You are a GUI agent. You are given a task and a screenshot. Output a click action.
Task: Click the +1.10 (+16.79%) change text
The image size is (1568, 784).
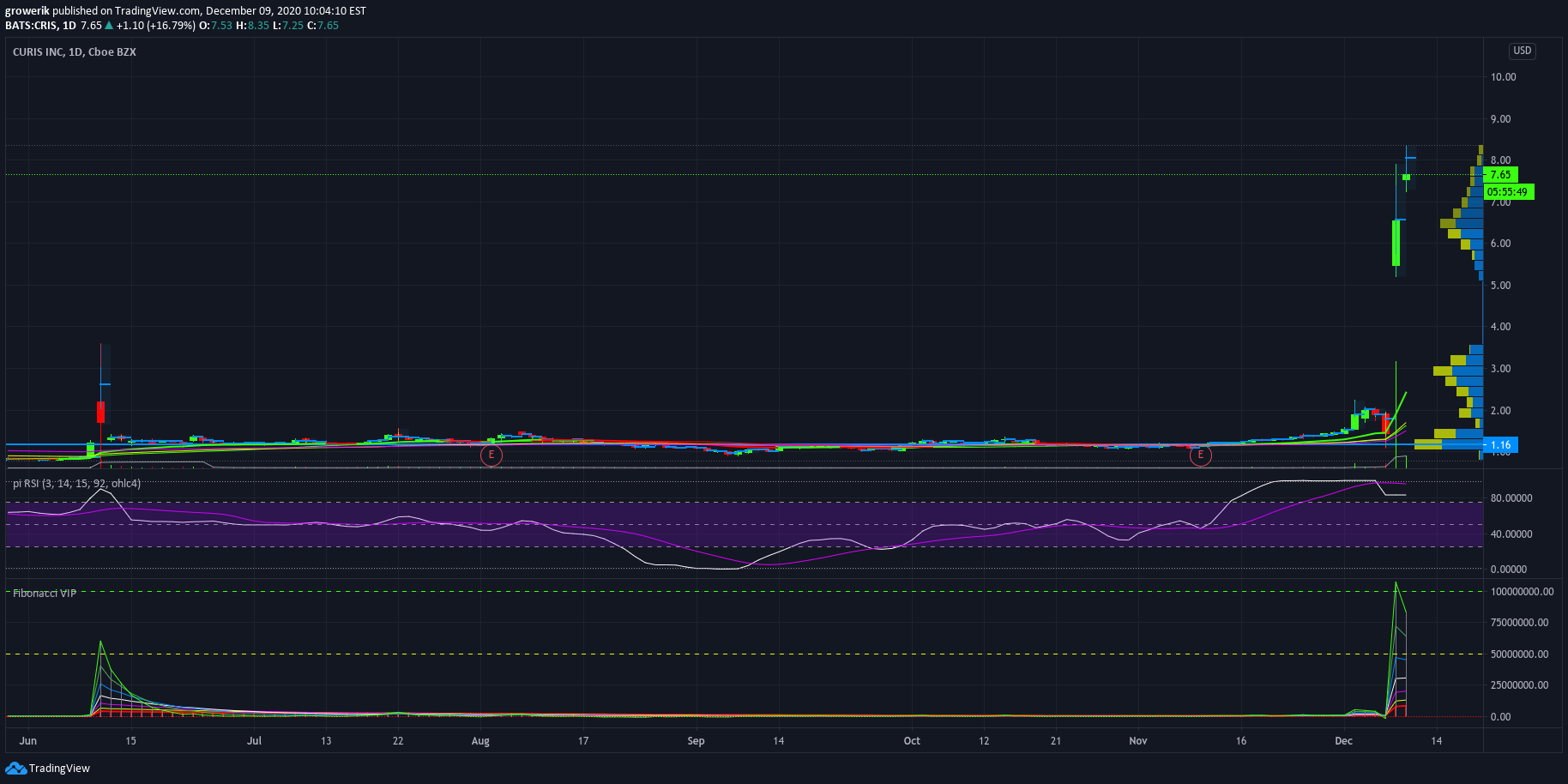pyautogui.click(x=156, y=26)
